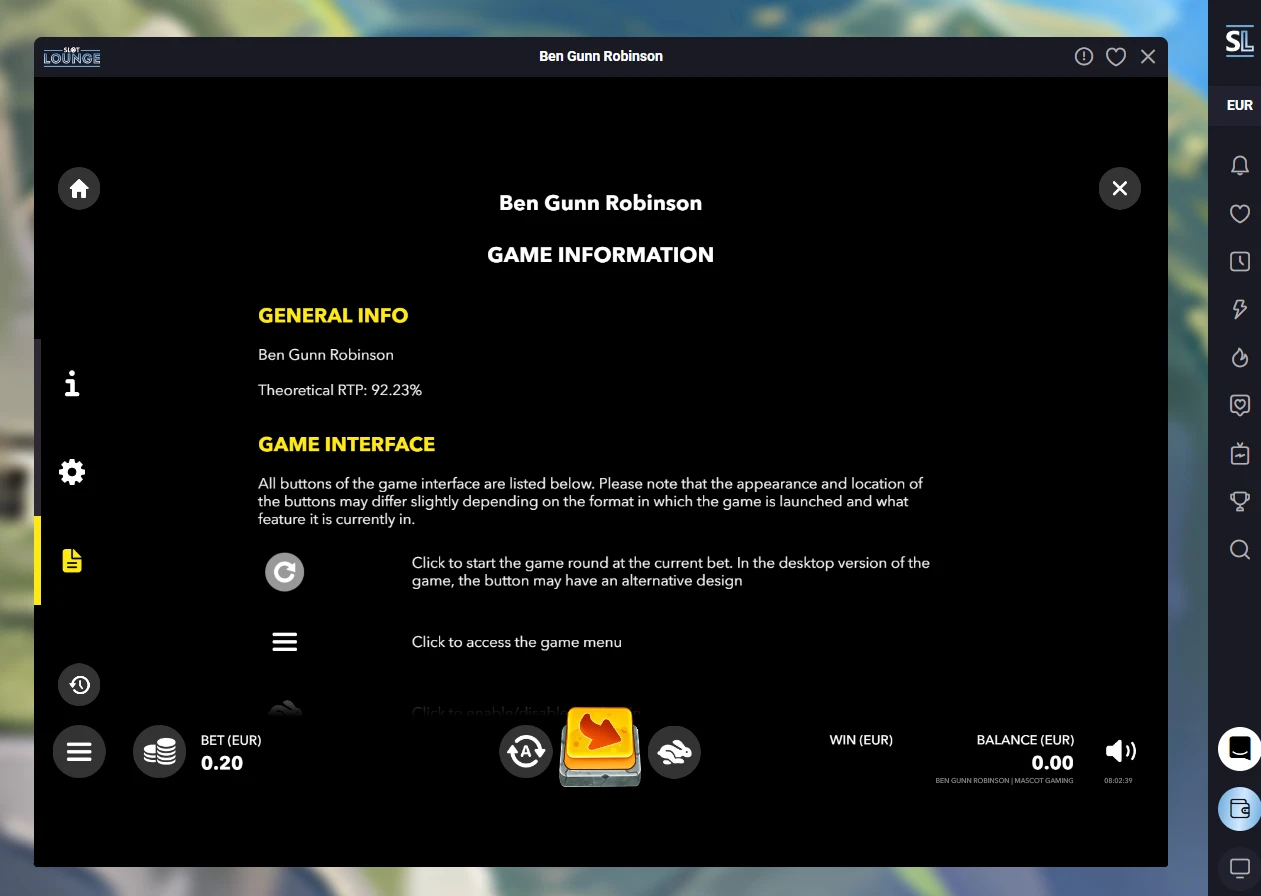Click the BET (EUR) 0.20 value
Screen dimensions: 1261x896
[222, 763]
